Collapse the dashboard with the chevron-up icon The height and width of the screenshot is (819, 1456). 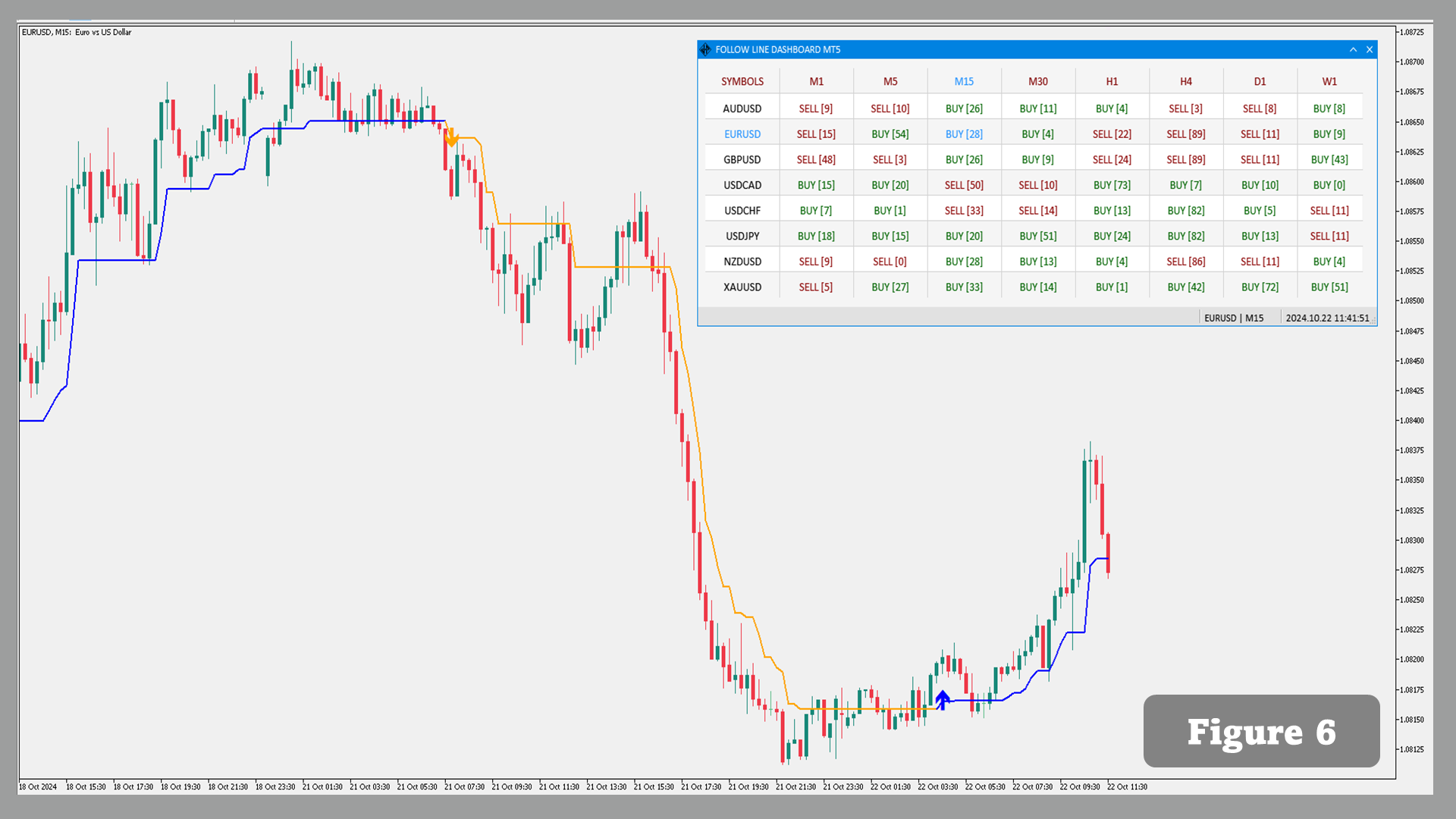[1353, 50]
